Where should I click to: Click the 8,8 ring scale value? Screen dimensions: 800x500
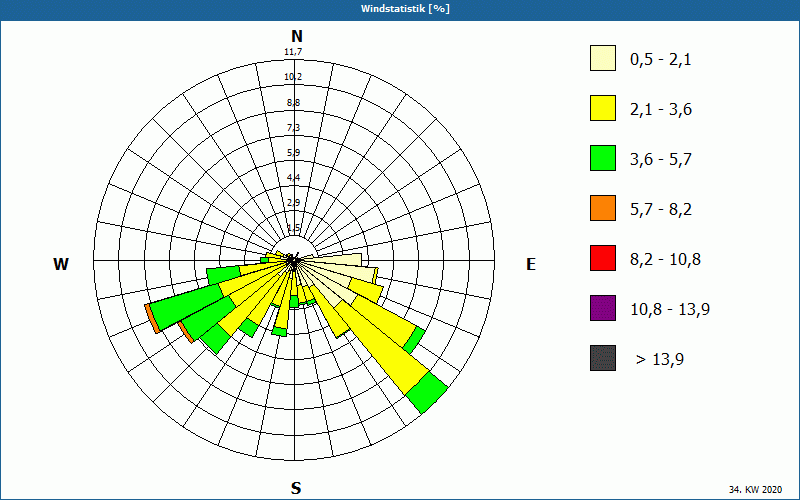[x=293, y=103]
